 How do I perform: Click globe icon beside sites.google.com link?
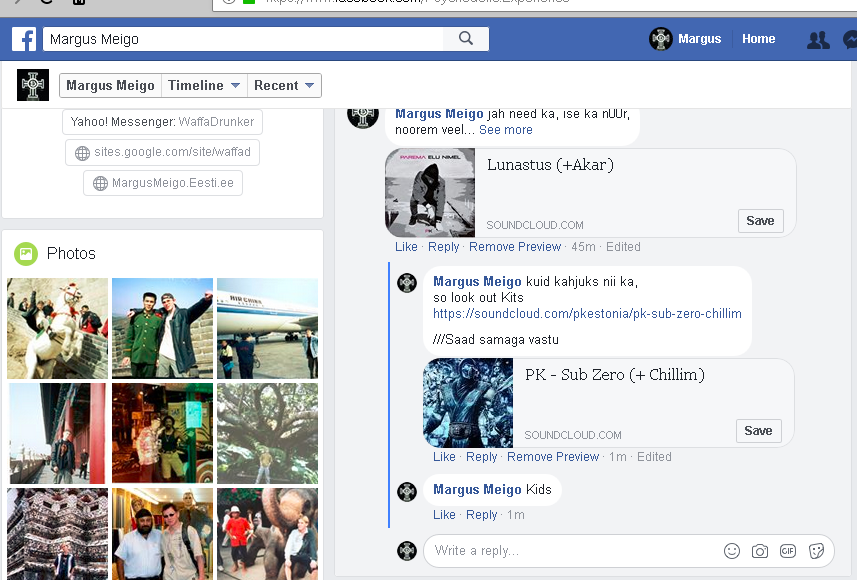[x=83, y=153]
